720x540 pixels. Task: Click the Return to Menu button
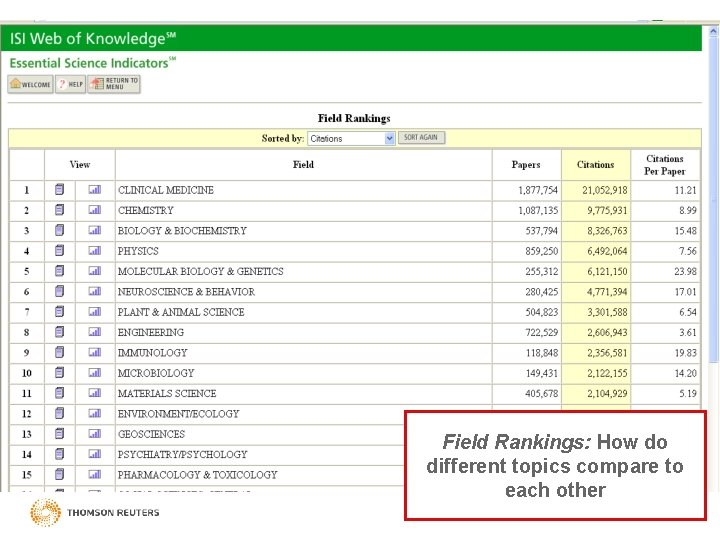coord(114,84)
